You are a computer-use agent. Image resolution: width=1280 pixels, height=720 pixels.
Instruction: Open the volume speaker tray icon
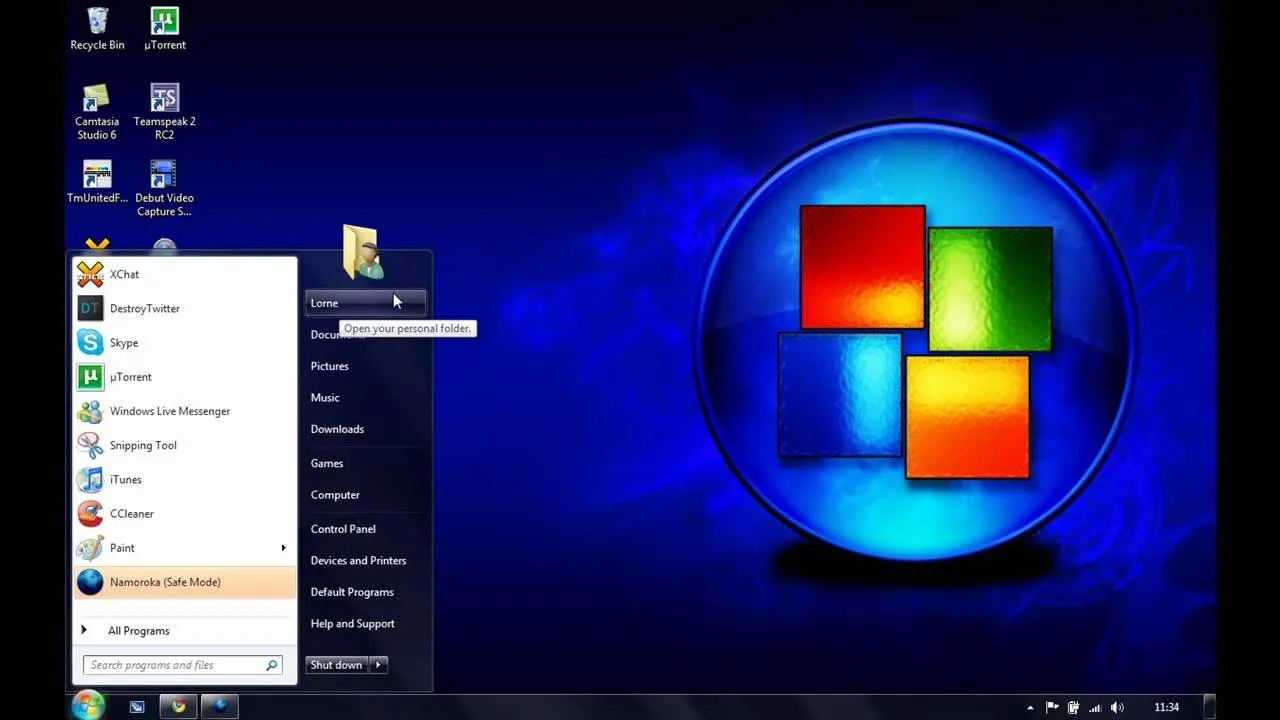pyautogui.click(x=1117, y=707)
